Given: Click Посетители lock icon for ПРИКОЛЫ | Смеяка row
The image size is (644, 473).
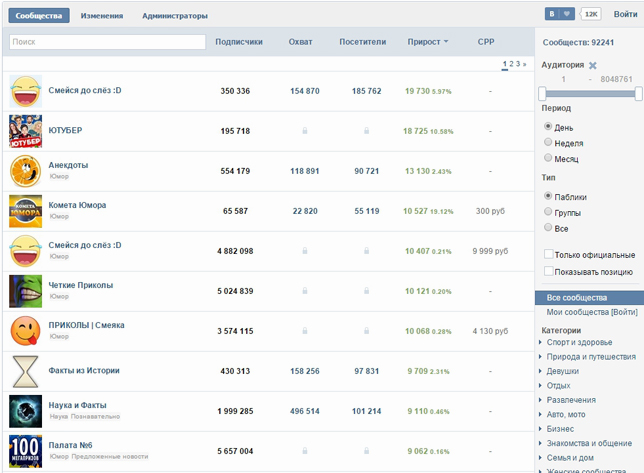Looking at the screenshot, I should [x=366, y=331].
